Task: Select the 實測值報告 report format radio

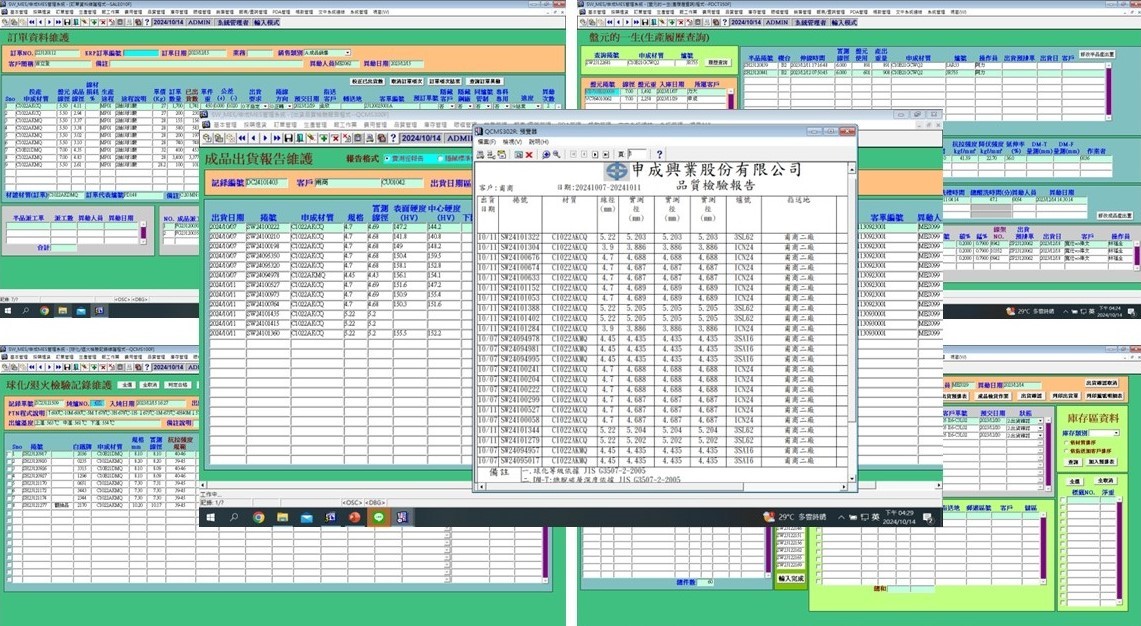Action: pos(386,159)
